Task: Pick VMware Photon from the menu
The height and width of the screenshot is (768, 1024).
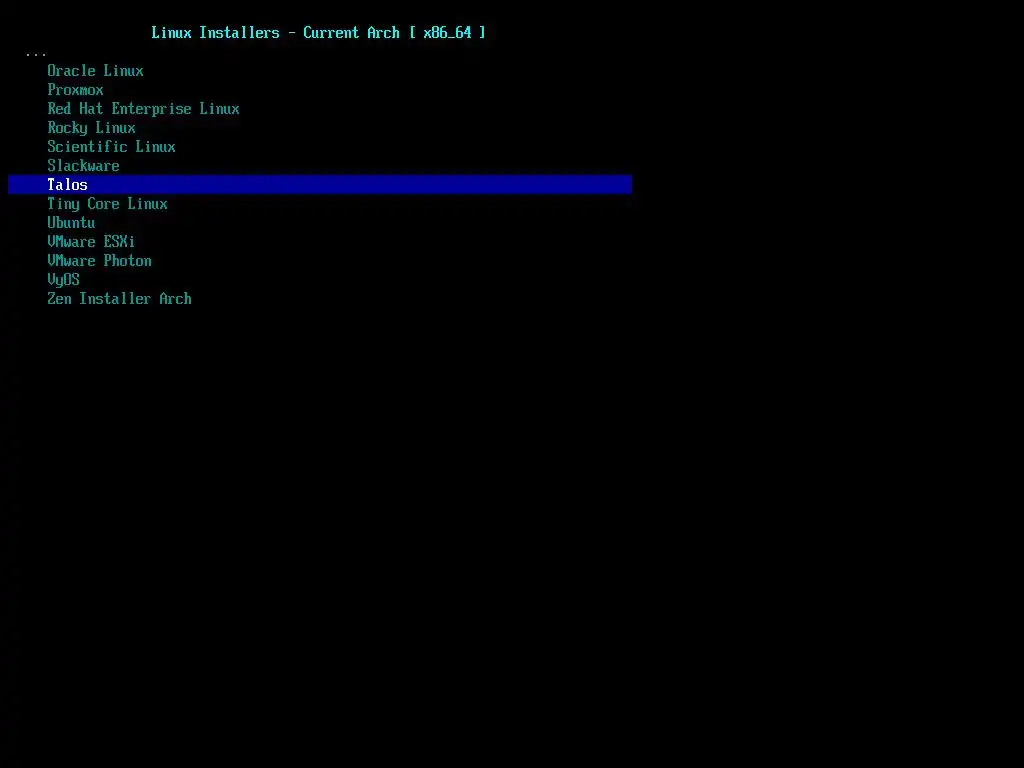Action: 99,261
